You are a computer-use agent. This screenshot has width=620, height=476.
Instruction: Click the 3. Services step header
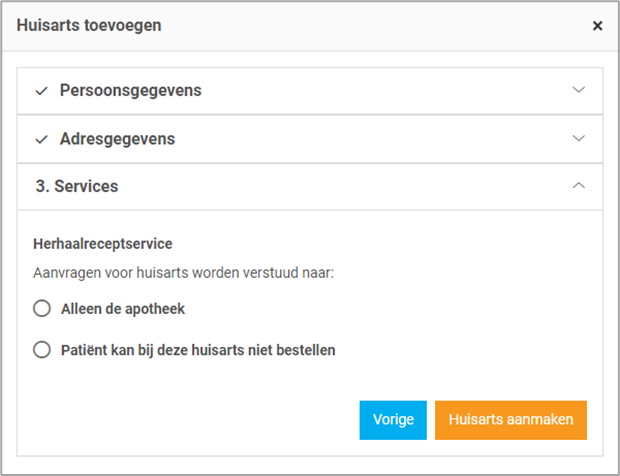(x=77, y=186)
